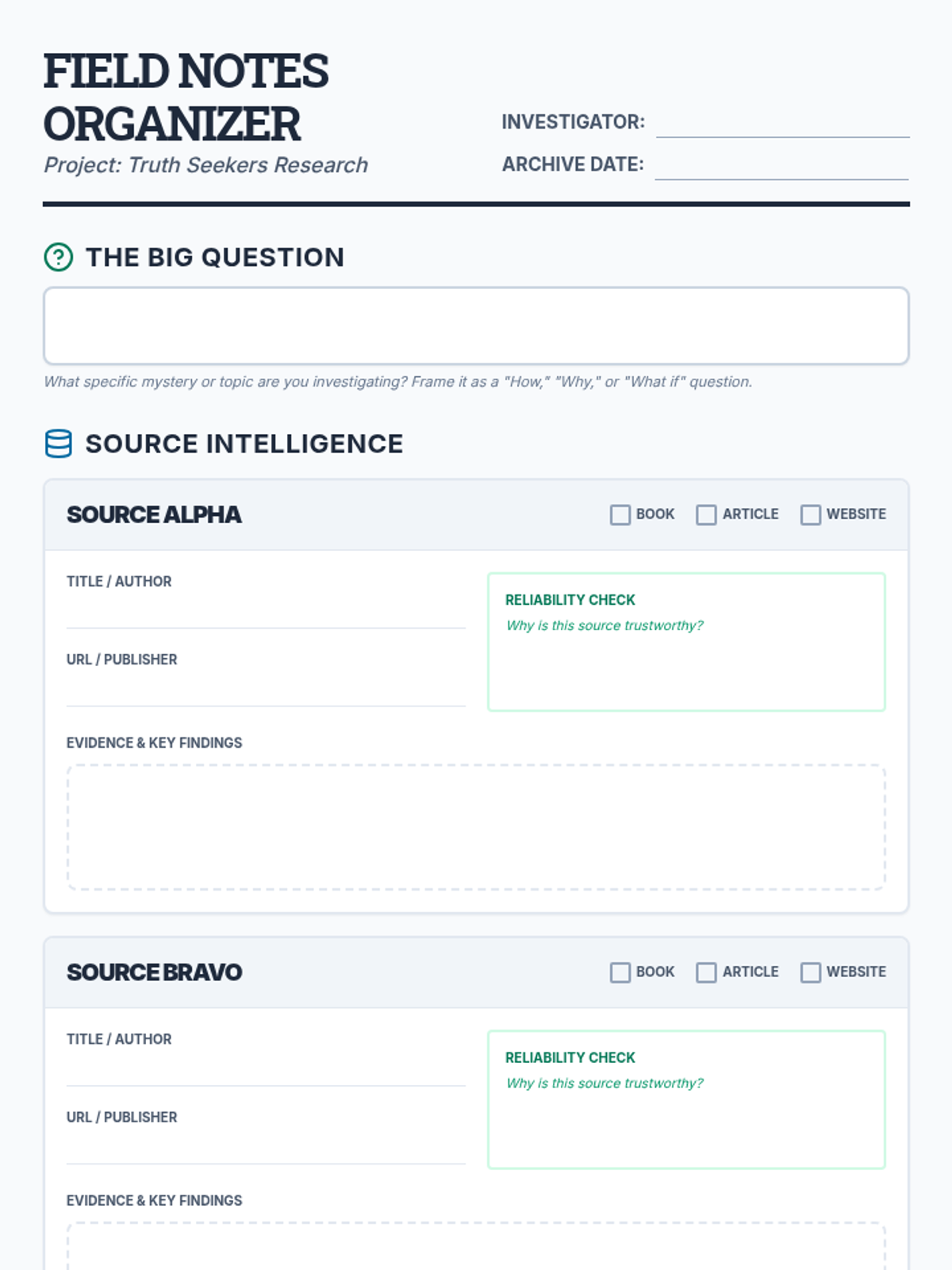
Task: Check the WEBSITE box for Source Bravo
Action: (x=811, y=972)
